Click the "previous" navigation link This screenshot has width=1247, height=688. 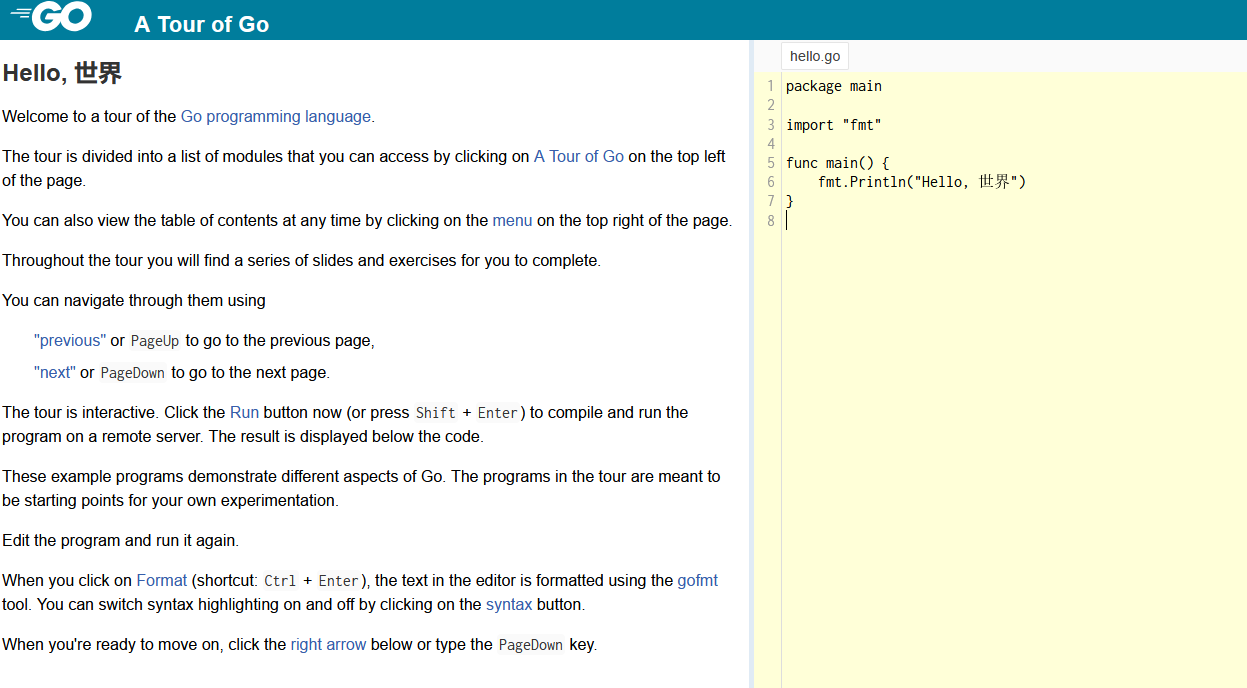(70, 340)
